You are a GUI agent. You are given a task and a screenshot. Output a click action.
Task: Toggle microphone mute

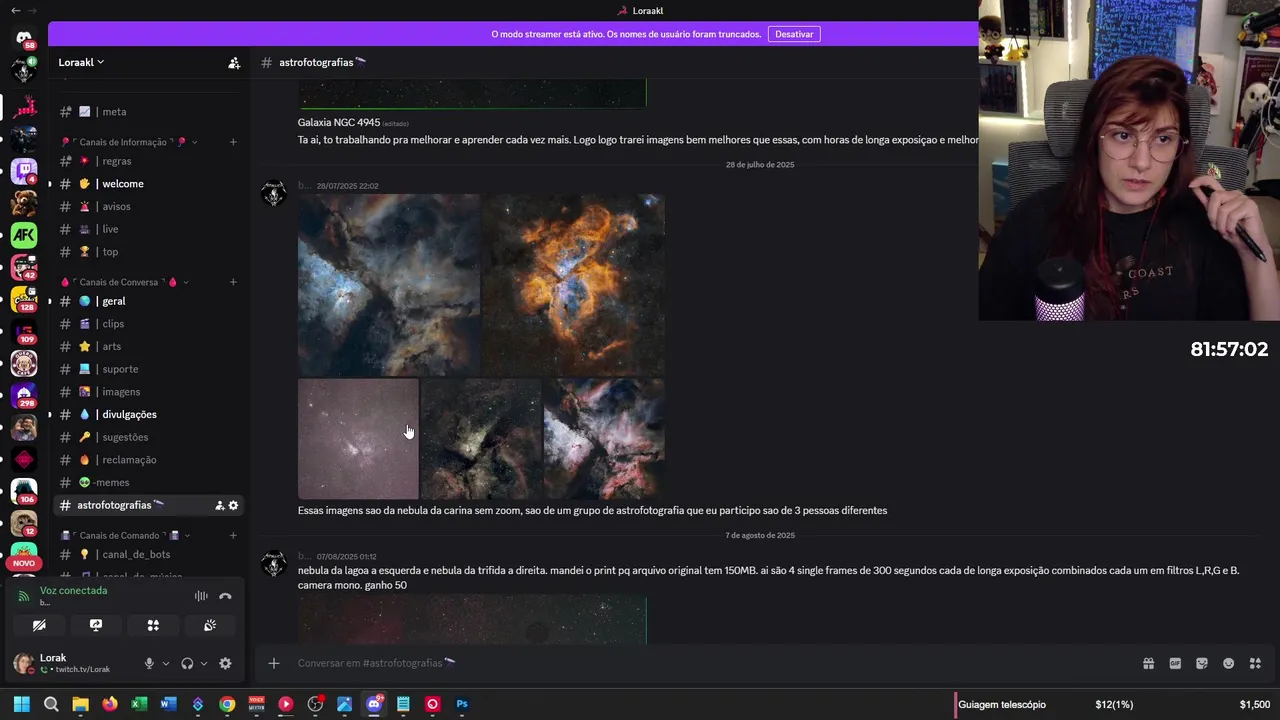[149, 663]
